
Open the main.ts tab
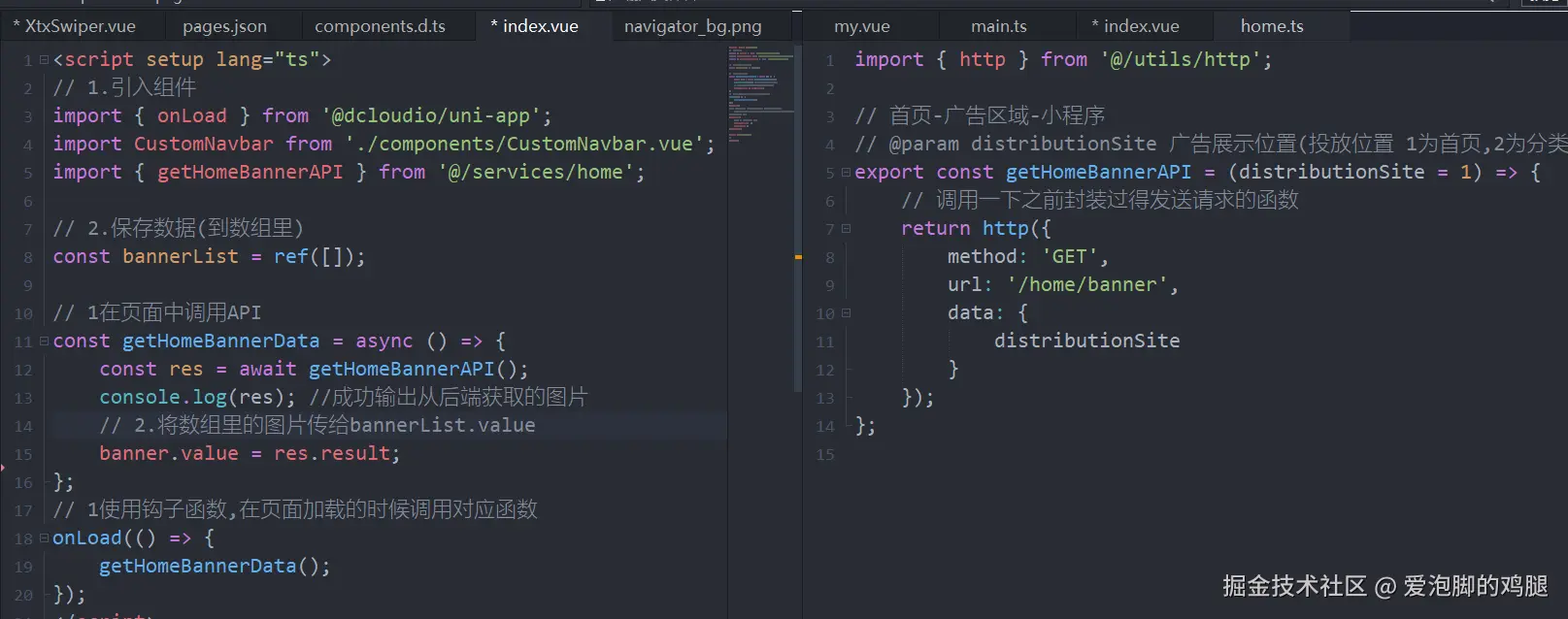pos(998,26)
